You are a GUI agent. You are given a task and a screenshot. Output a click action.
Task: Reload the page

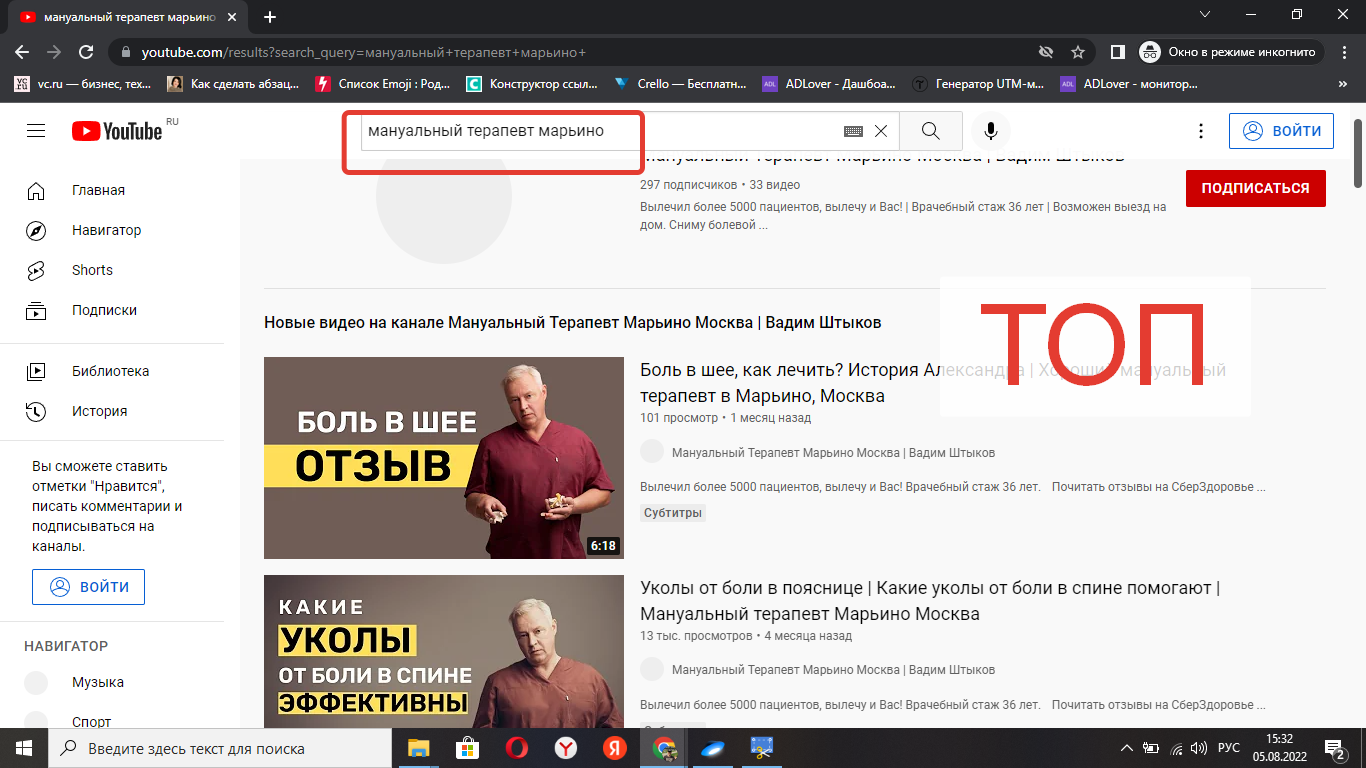tap(86, 52)
